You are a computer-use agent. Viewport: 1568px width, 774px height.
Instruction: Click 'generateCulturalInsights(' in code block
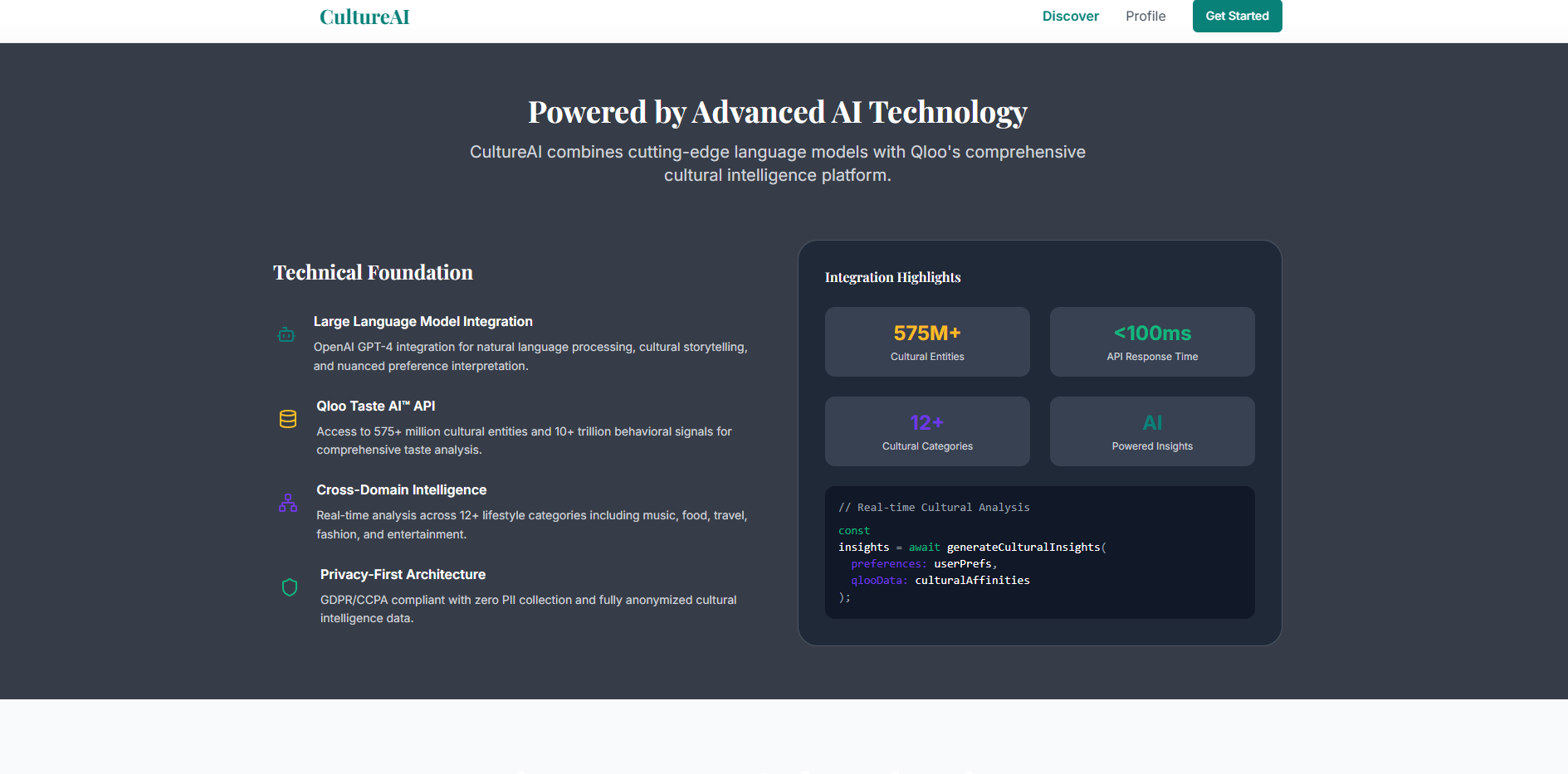click(1027, 547)
